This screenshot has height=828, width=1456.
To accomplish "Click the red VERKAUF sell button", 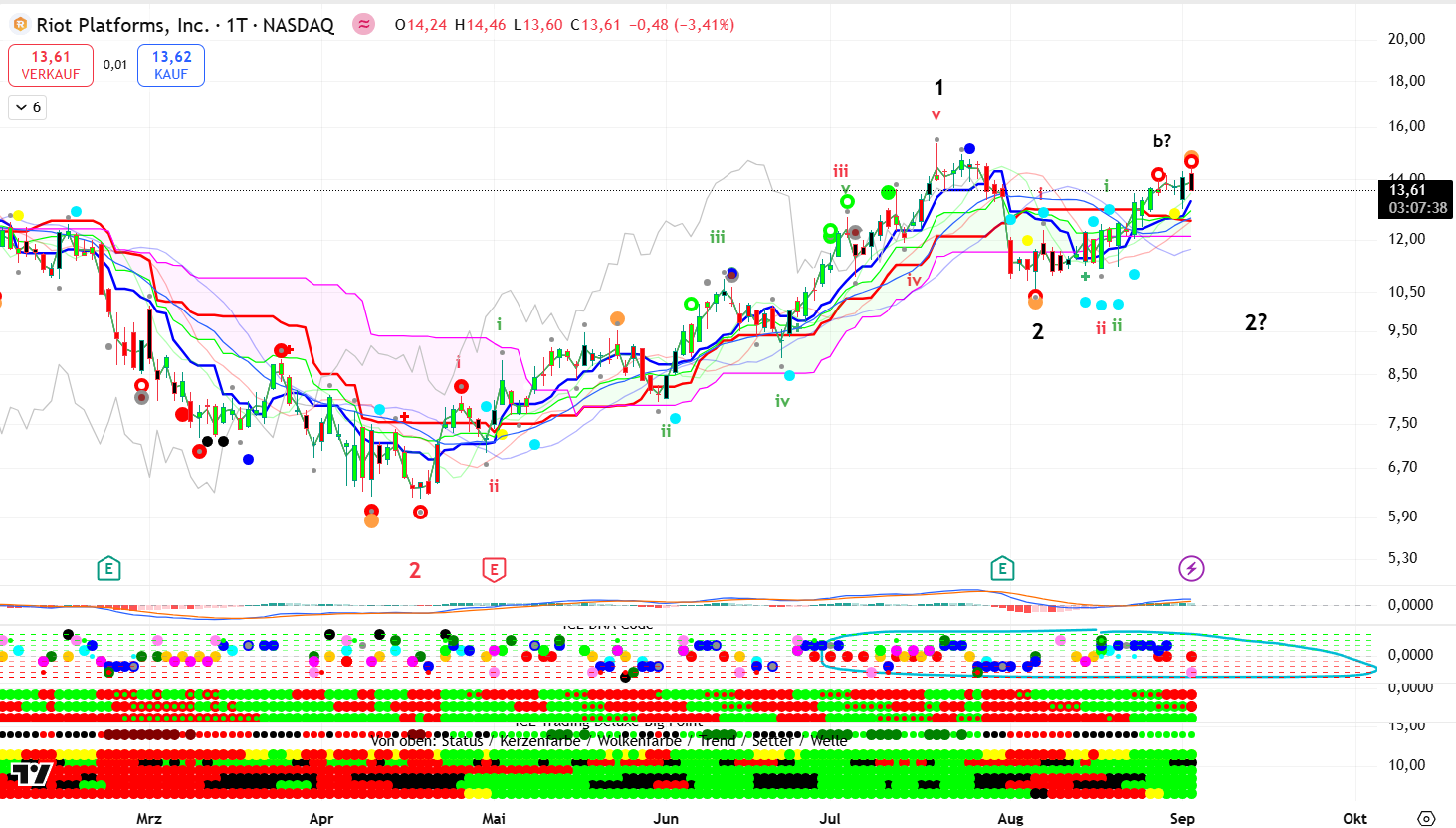I will tap(51, 66).
